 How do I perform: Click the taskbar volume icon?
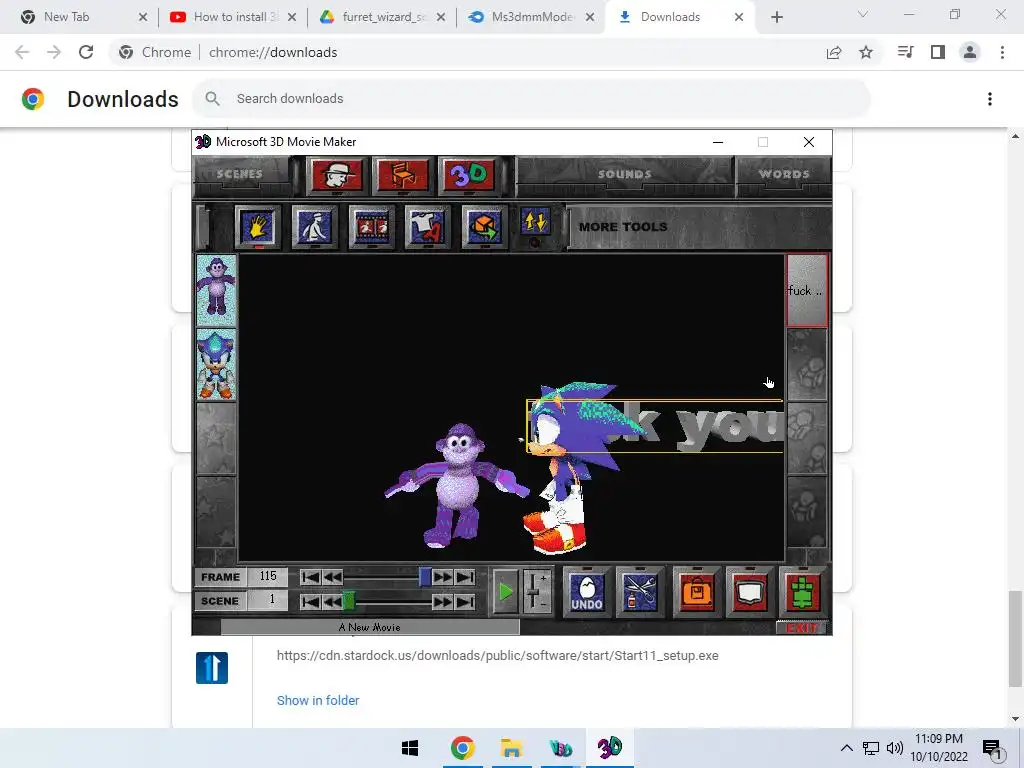click(x=895, y=748)
